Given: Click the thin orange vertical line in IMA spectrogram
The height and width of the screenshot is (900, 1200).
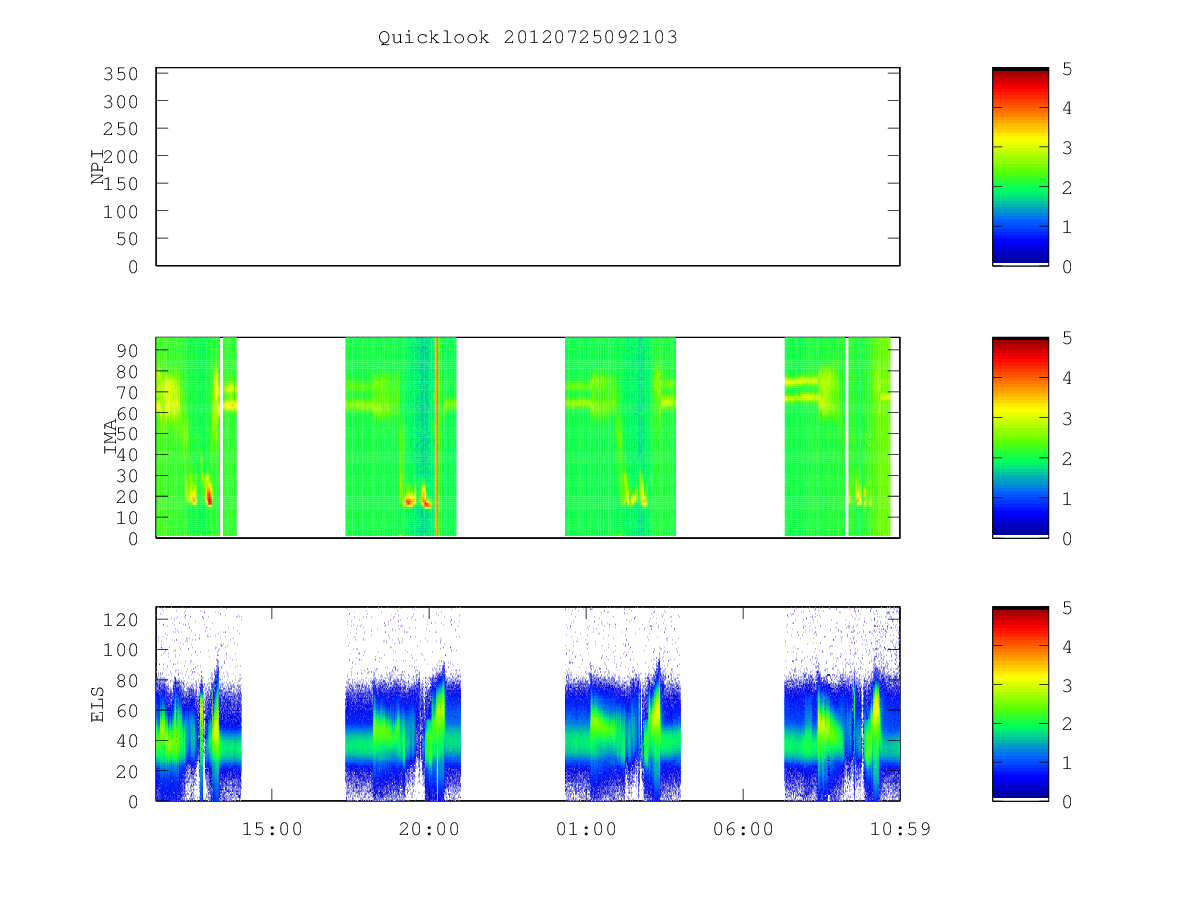Looking at the screenshot, I should pyautogui.click(x=437, y=437).
